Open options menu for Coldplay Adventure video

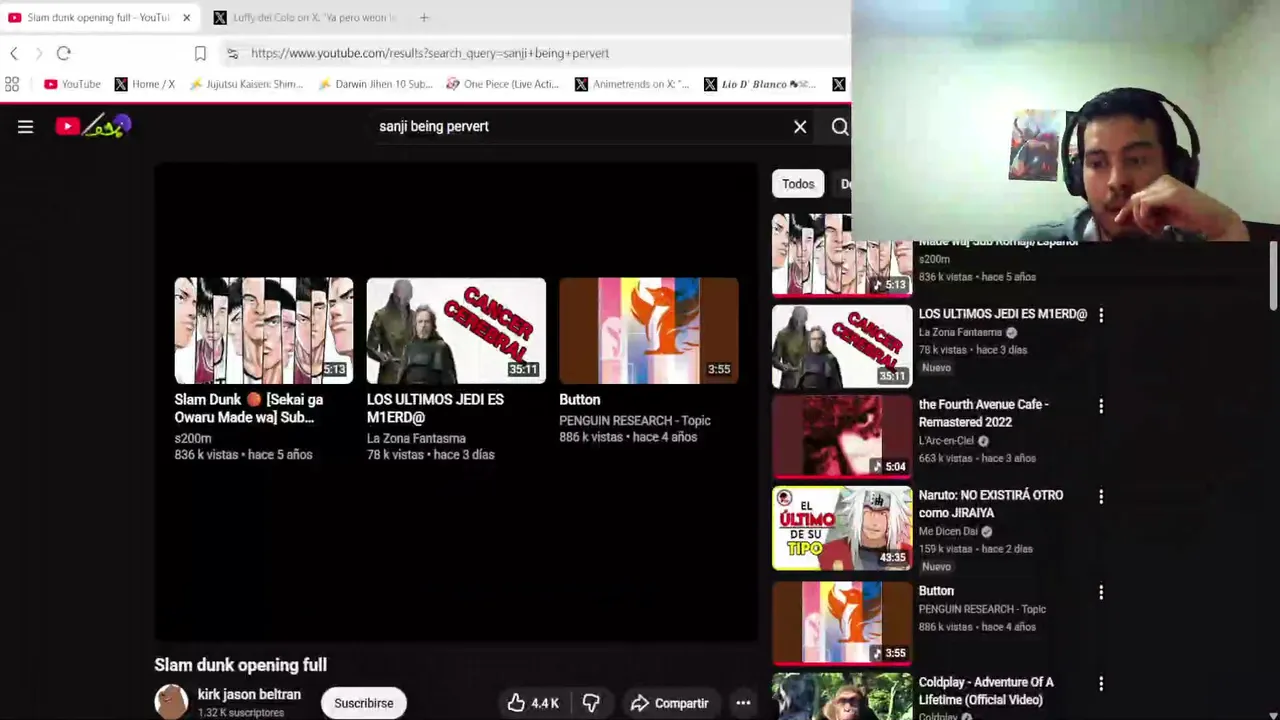click(x=1101, y=684)
